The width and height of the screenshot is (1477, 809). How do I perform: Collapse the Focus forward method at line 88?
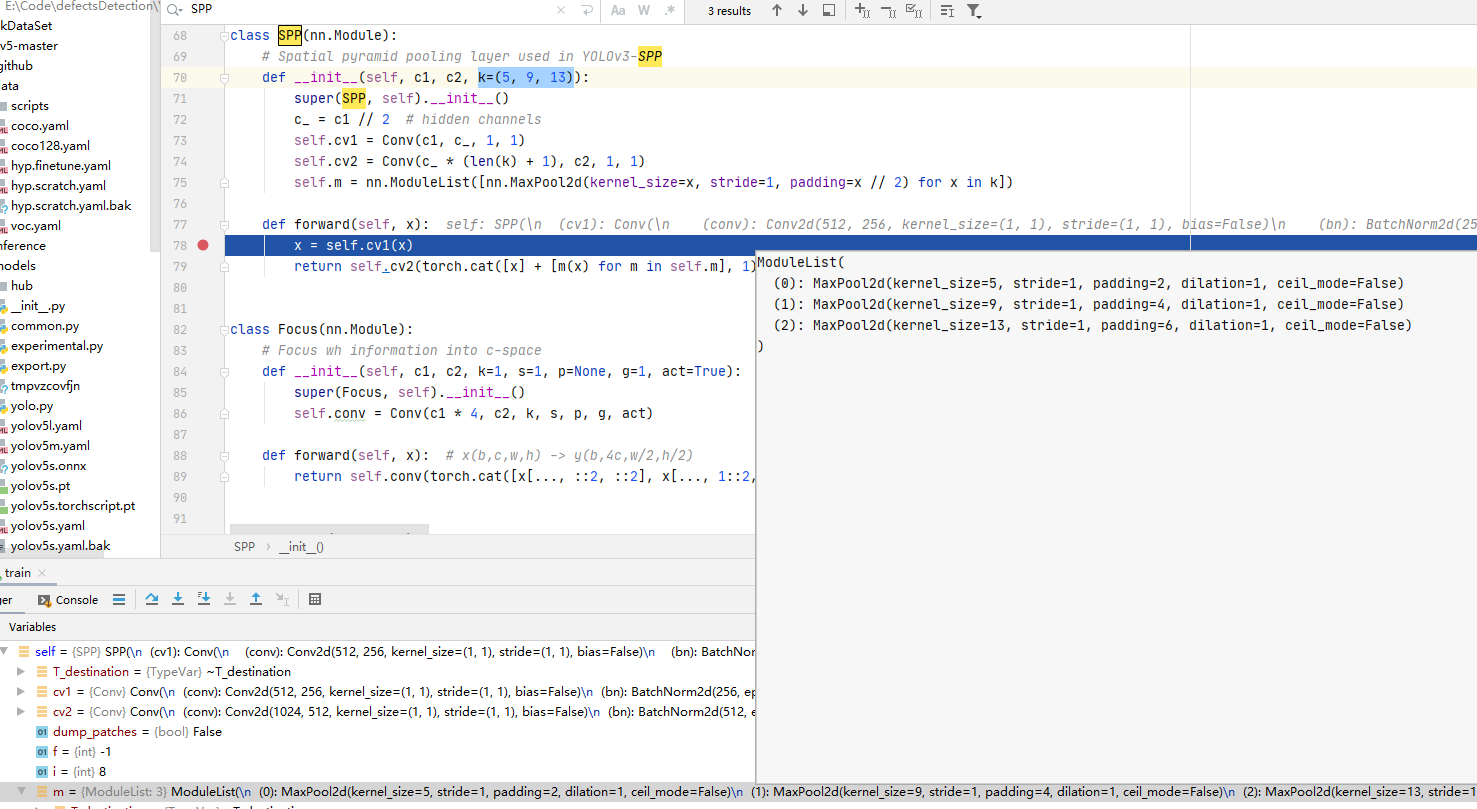point(224,455)
